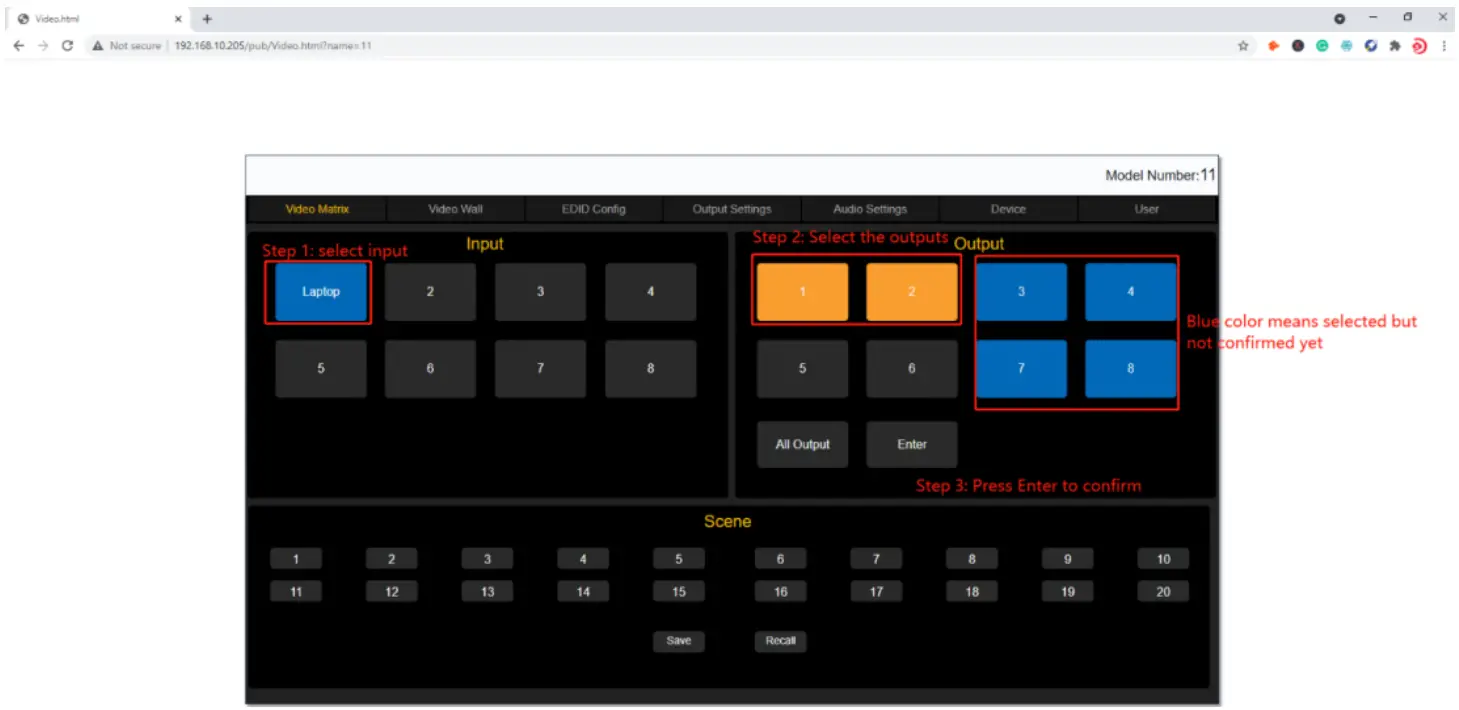The height and width of the screenshot is (710, 1459).
Task: Open the EDID Config tab
Action: (x=594, y=209)
